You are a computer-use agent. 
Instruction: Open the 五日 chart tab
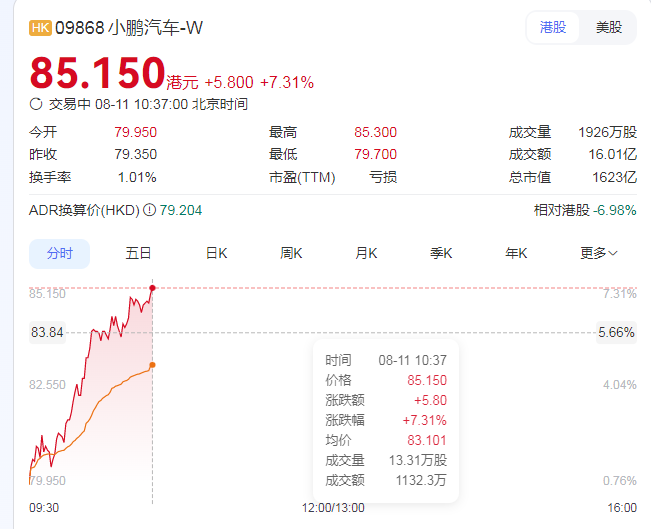point(138,253)
